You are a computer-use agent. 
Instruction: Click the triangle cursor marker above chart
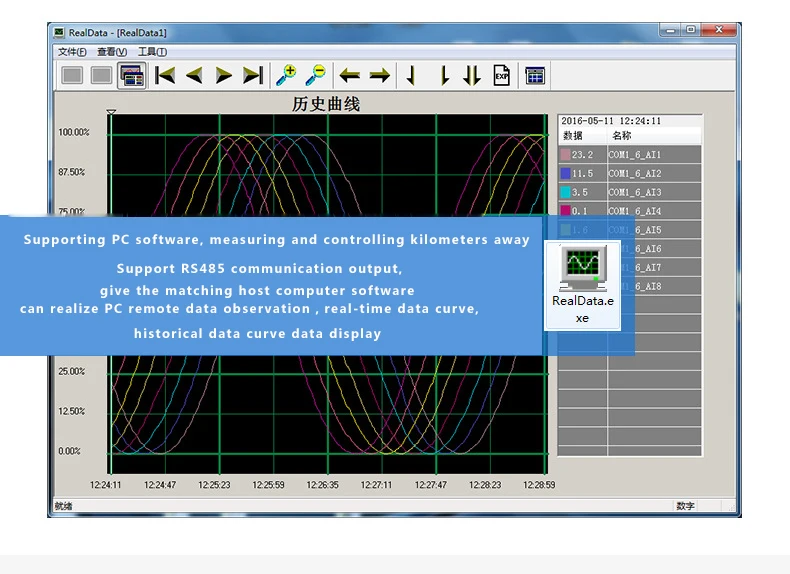pyautogui.click(x=111, y=112)
